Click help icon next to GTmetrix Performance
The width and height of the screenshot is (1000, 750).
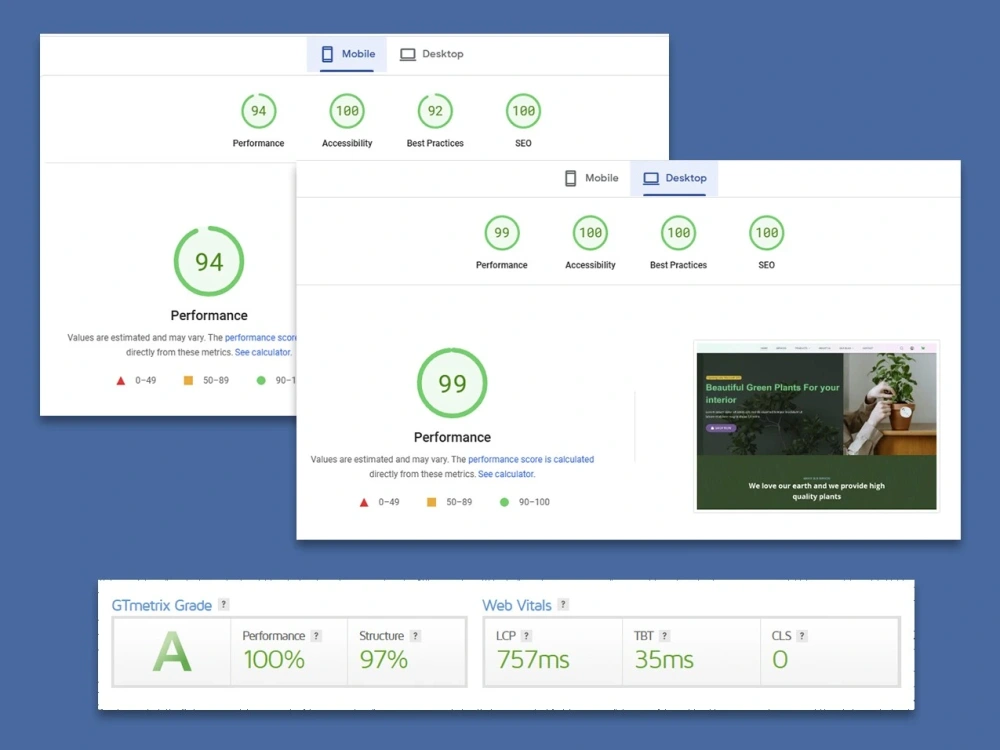[x=316, y=636]
